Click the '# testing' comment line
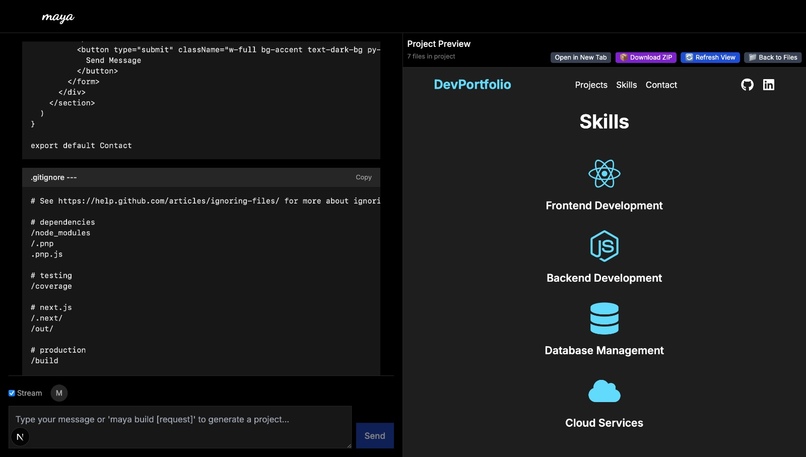Viewport: 806px width, 457px height. [x=51, y=276]
